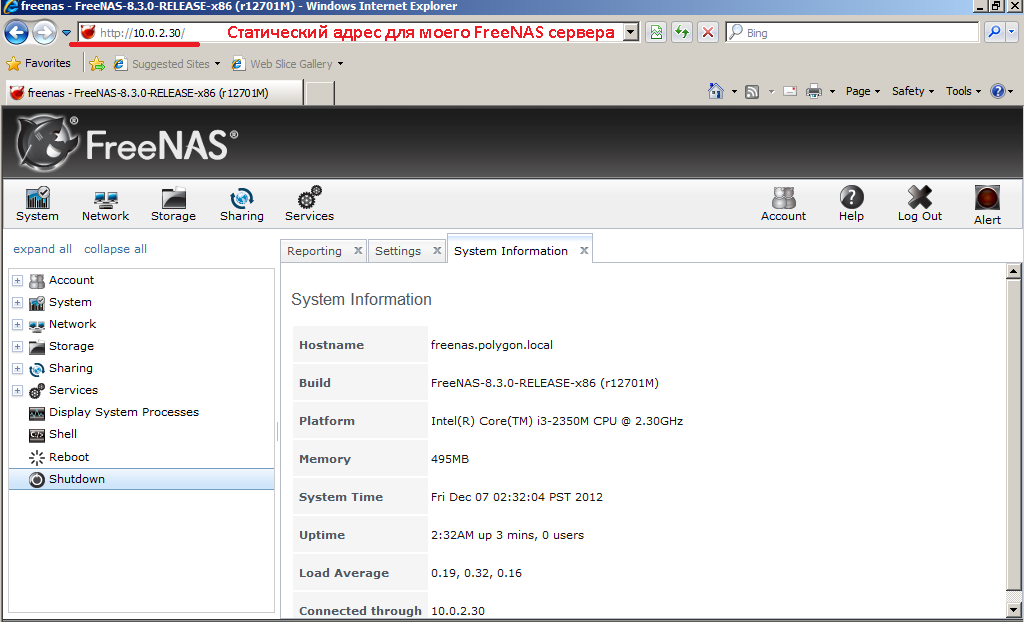
Task: Click the FreeNAS logo
Action: point(127,142)
